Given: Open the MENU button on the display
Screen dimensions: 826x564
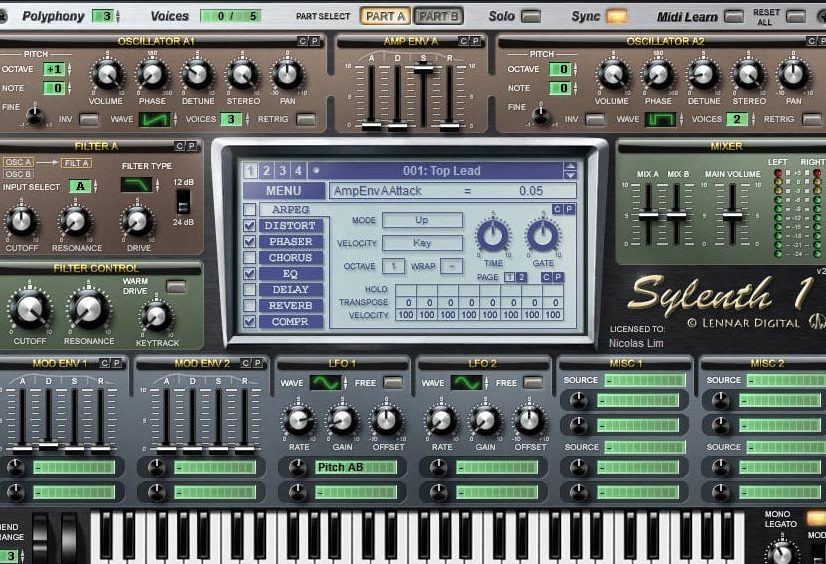Looking at the screenshot, I should (x=283, y=191).
